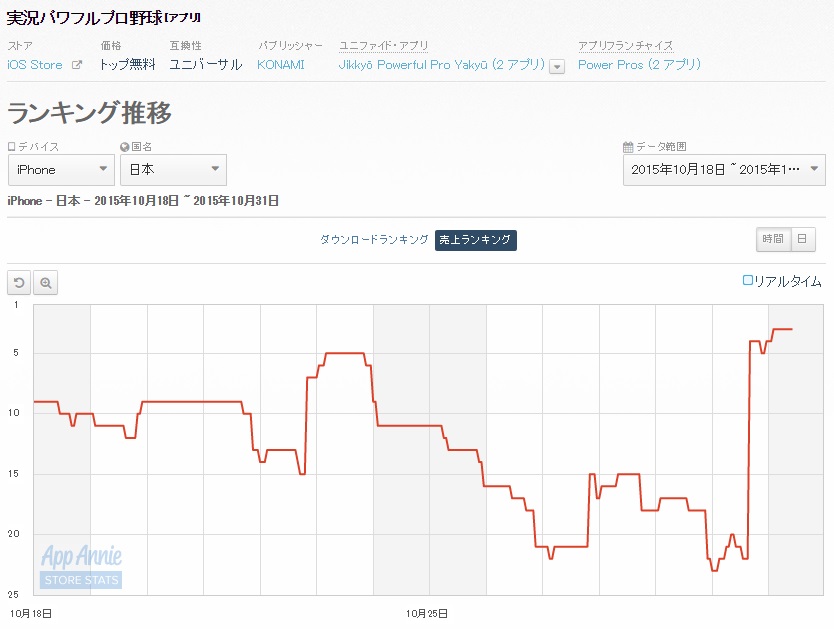
Task: Click the トップ無料 price value
Action: (x=128, y=65)
